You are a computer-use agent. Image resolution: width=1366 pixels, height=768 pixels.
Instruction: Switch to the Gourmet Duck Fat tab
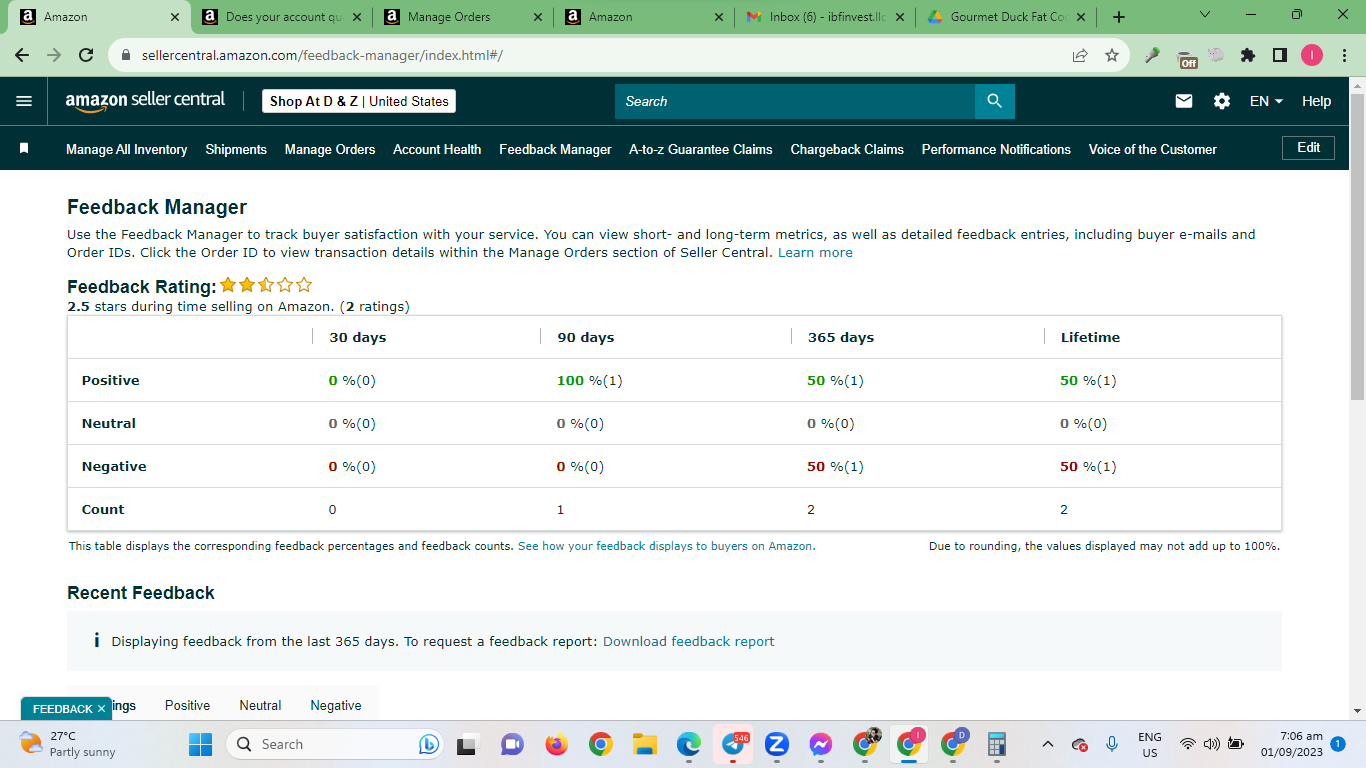tap(1008, 17)
